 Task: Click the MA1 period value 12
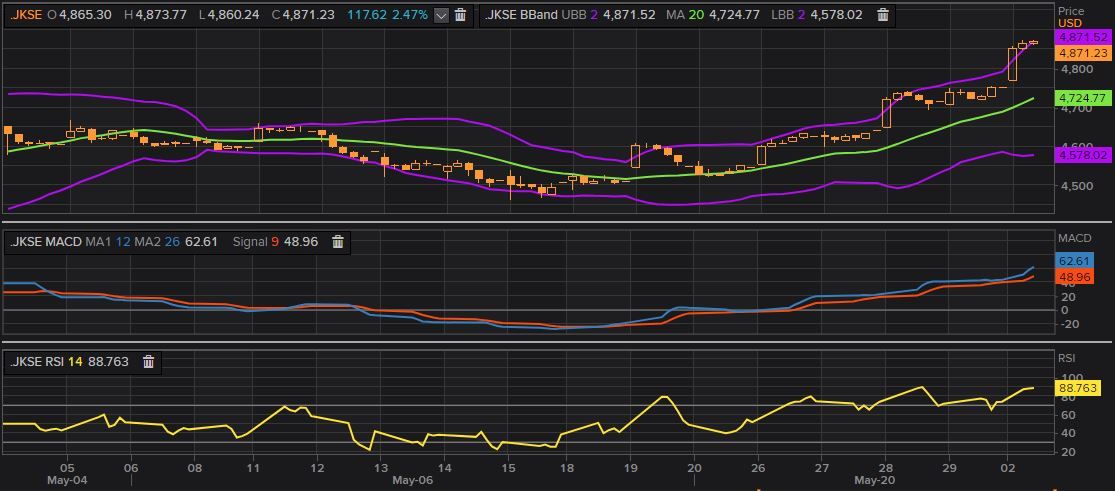click(123, 242)
